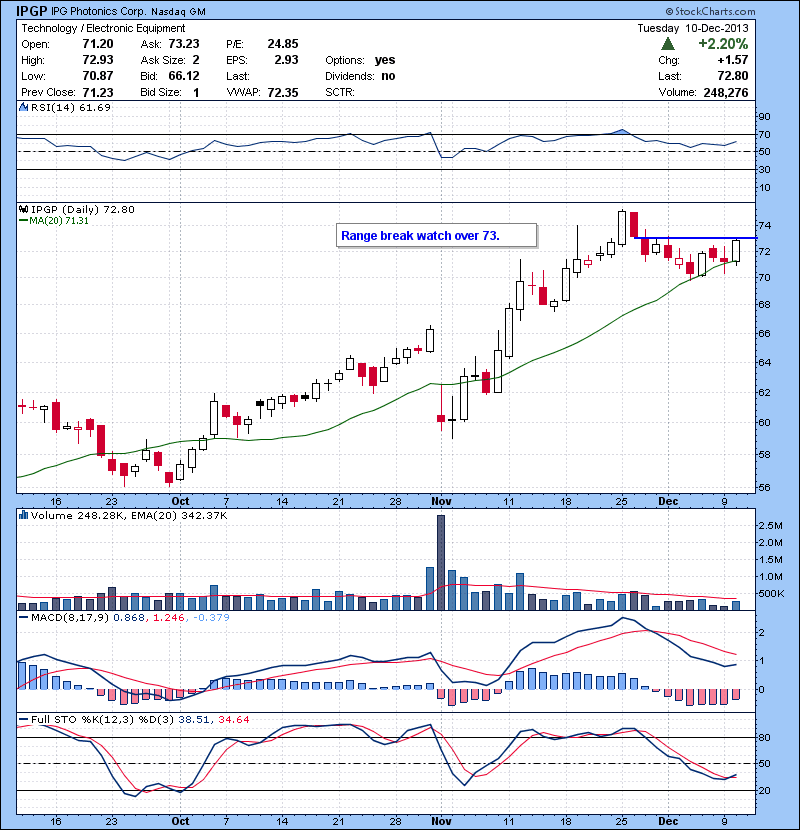
Task: Click the P/E value 24.85
Action: coord(283,44)
